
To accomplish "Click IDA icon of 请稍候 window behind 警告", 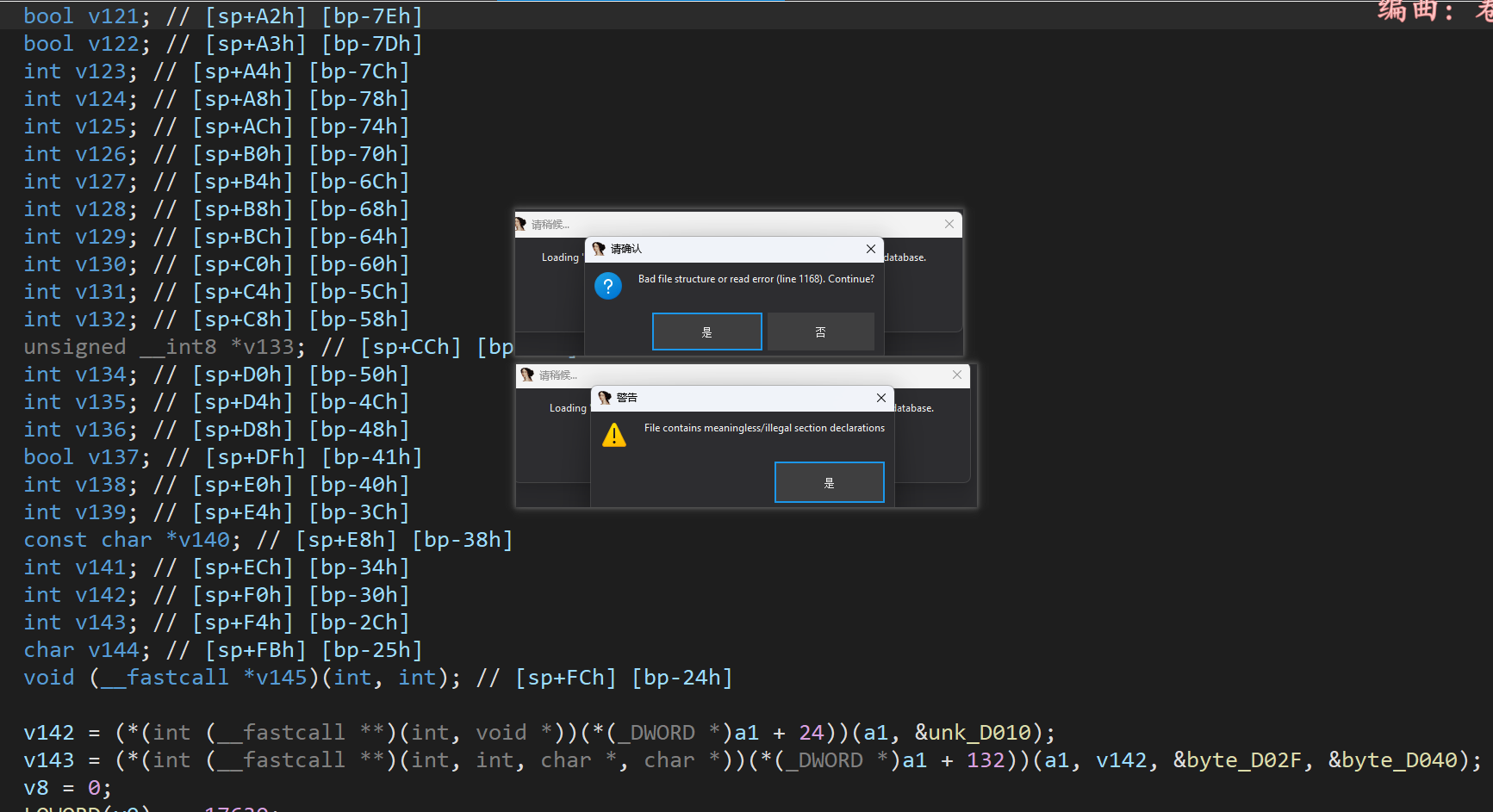I will (x=527, y=375).
